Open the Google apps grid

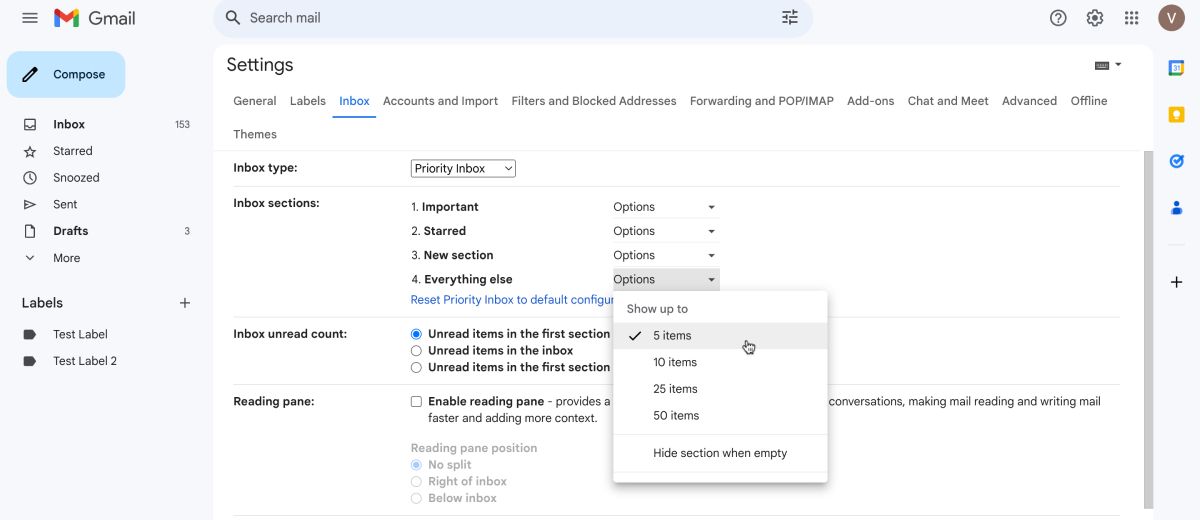1132,18
